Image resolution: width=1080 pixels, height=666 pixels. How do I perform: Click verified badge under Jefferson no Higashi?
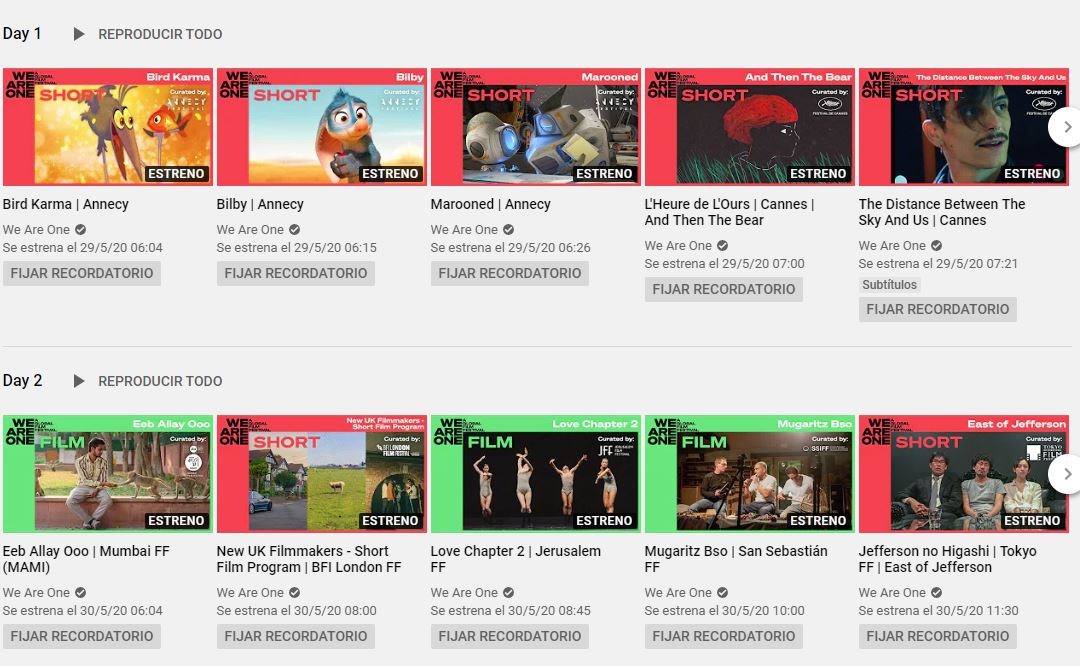pos(936,592)
